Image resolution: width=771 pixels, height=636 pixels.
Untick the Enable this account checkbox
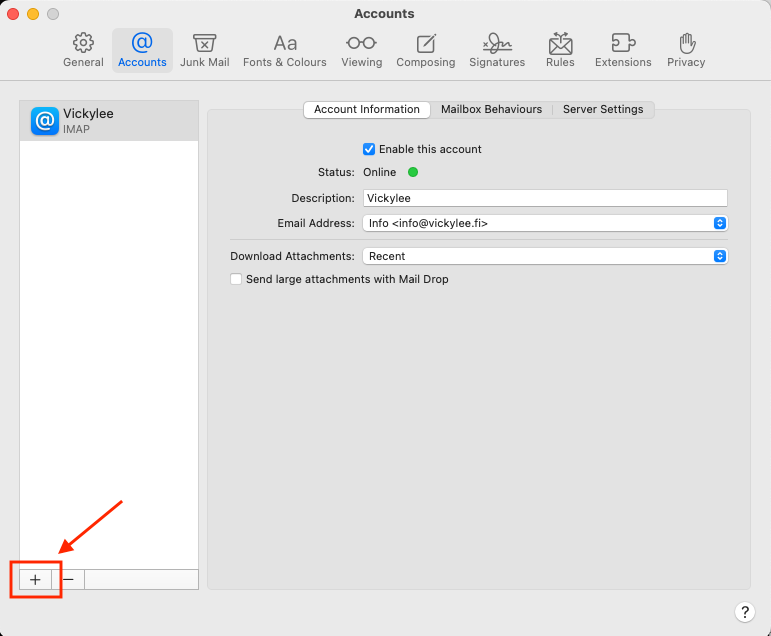(369, 149)
